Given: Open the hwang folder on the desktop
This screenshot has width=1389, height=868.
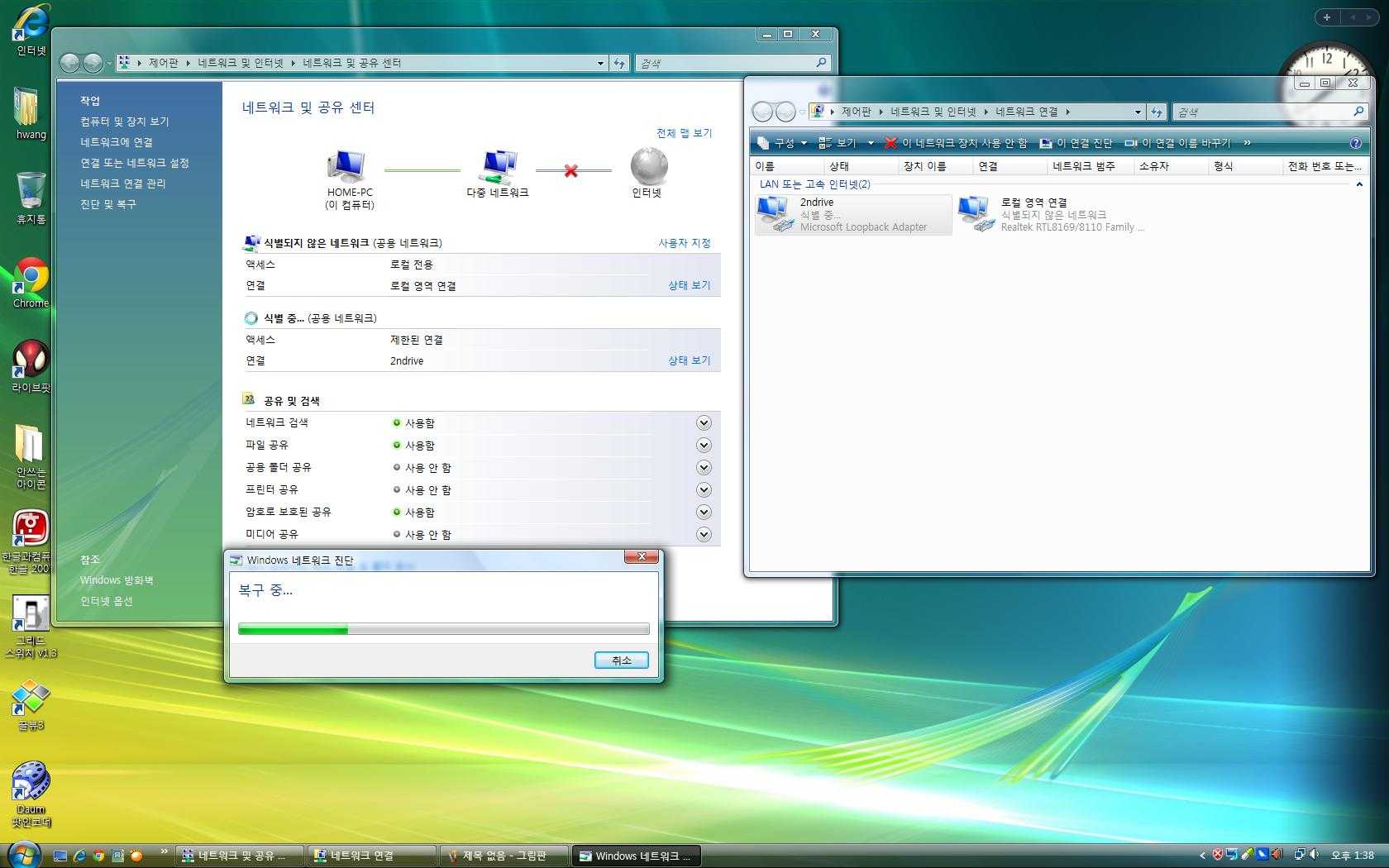Looking at the screenshot, I should point(31,112).
